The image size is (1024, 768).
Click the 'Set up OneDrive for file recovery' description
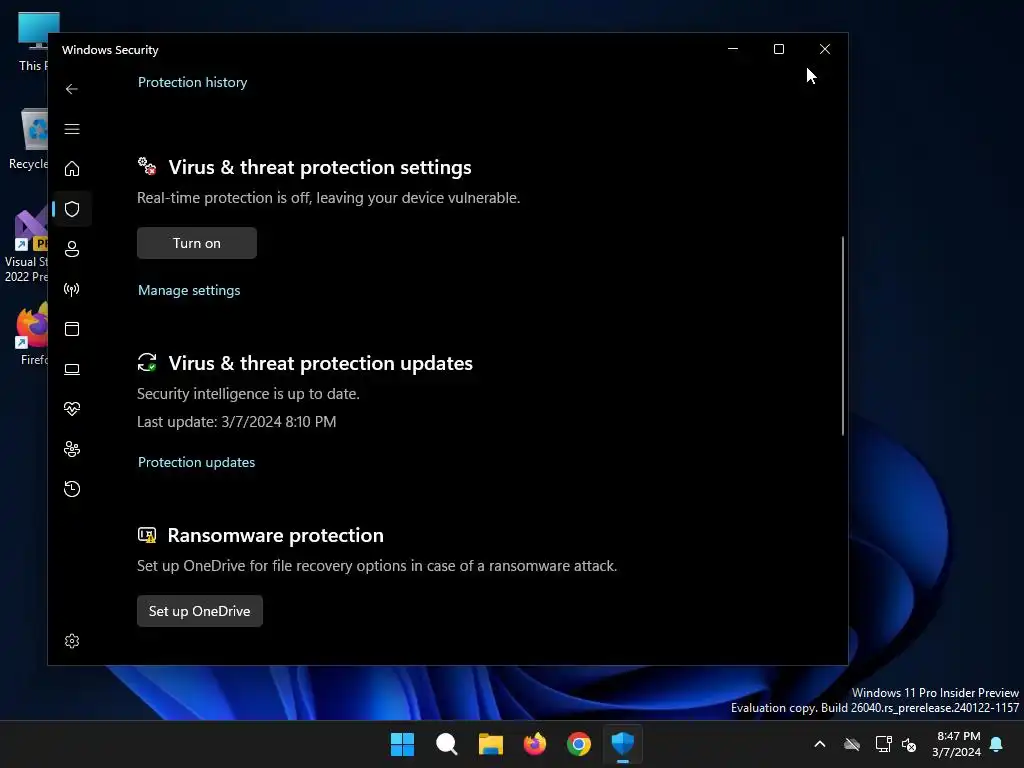[377, 566]
